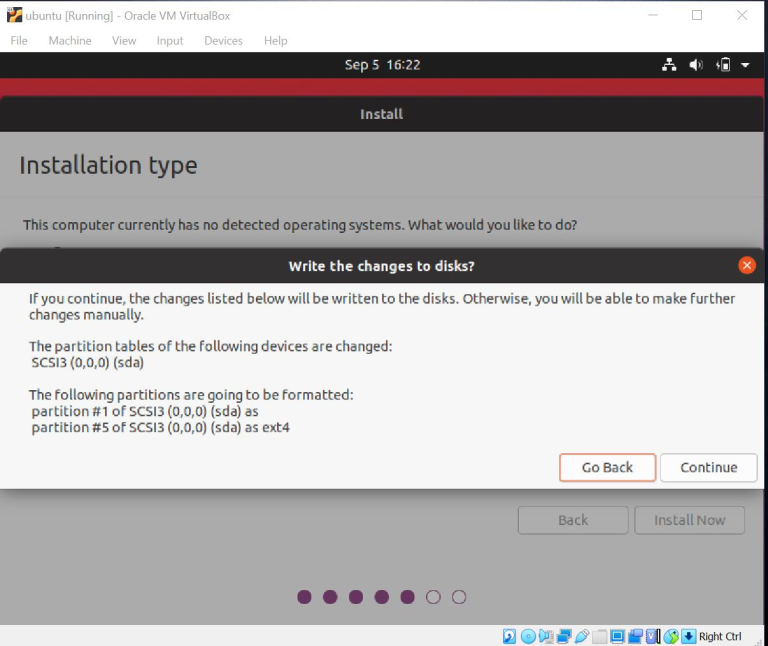Click the Sep 5 16:22 clock
768x646 pixels.
(x=382, y=65)
